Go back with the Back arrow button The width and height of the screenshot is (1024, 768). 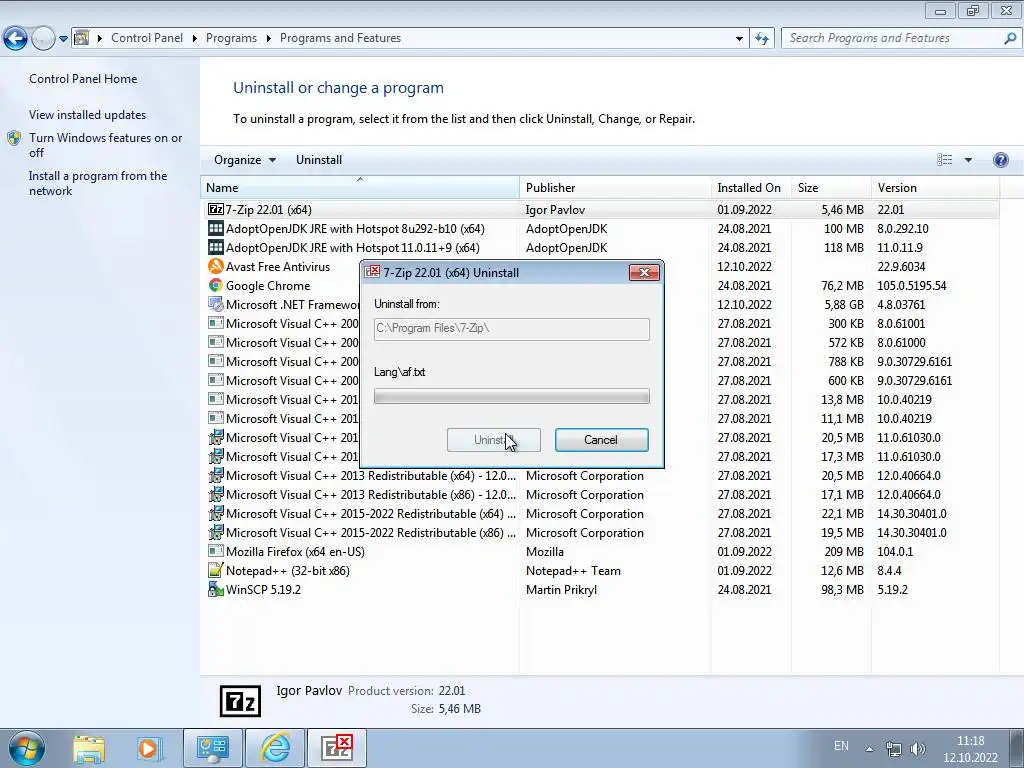[x=16, y=39]
